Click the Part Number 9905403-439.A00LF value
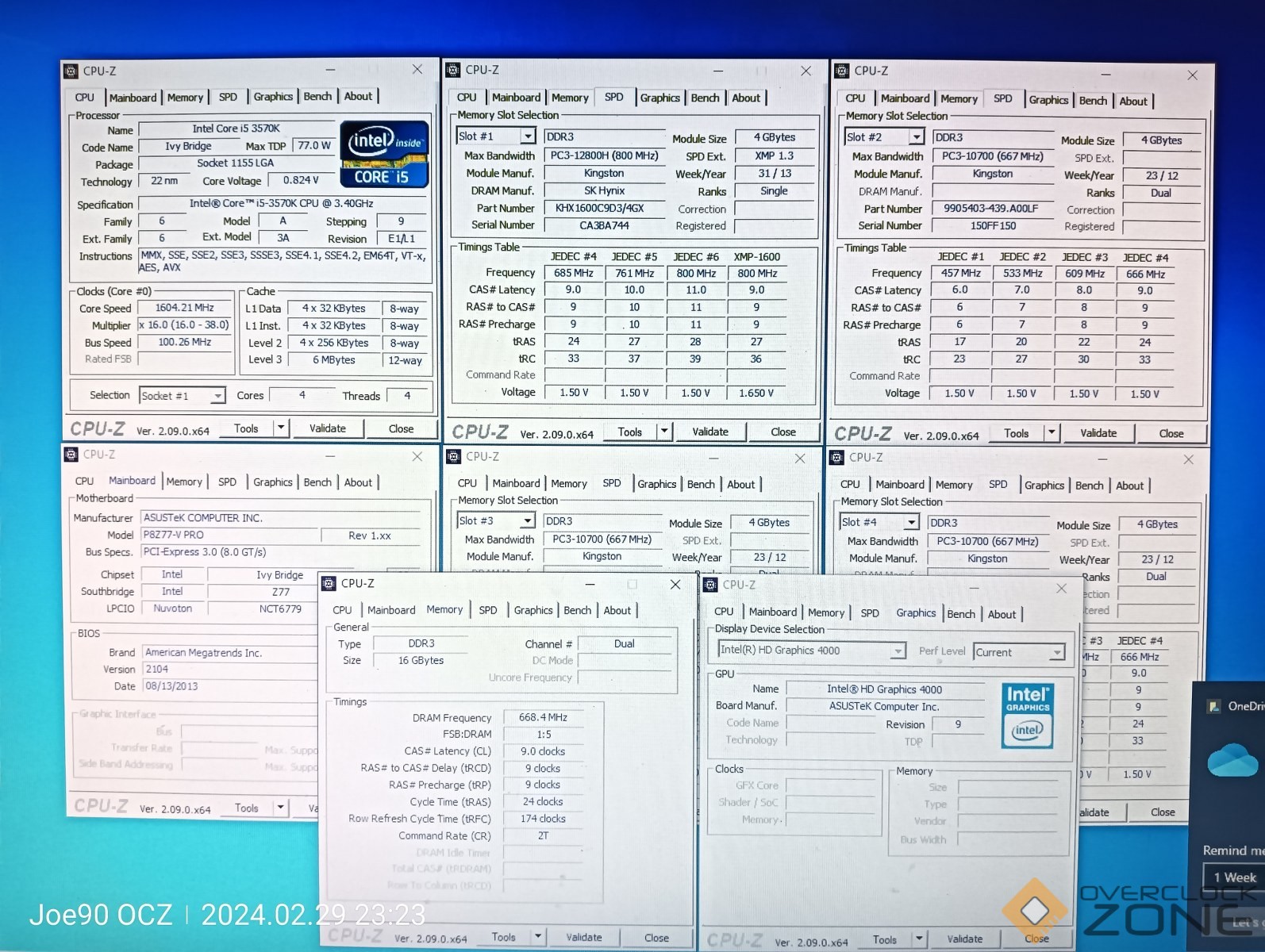This screenshot has width=1265, height=952. point(991,209)
